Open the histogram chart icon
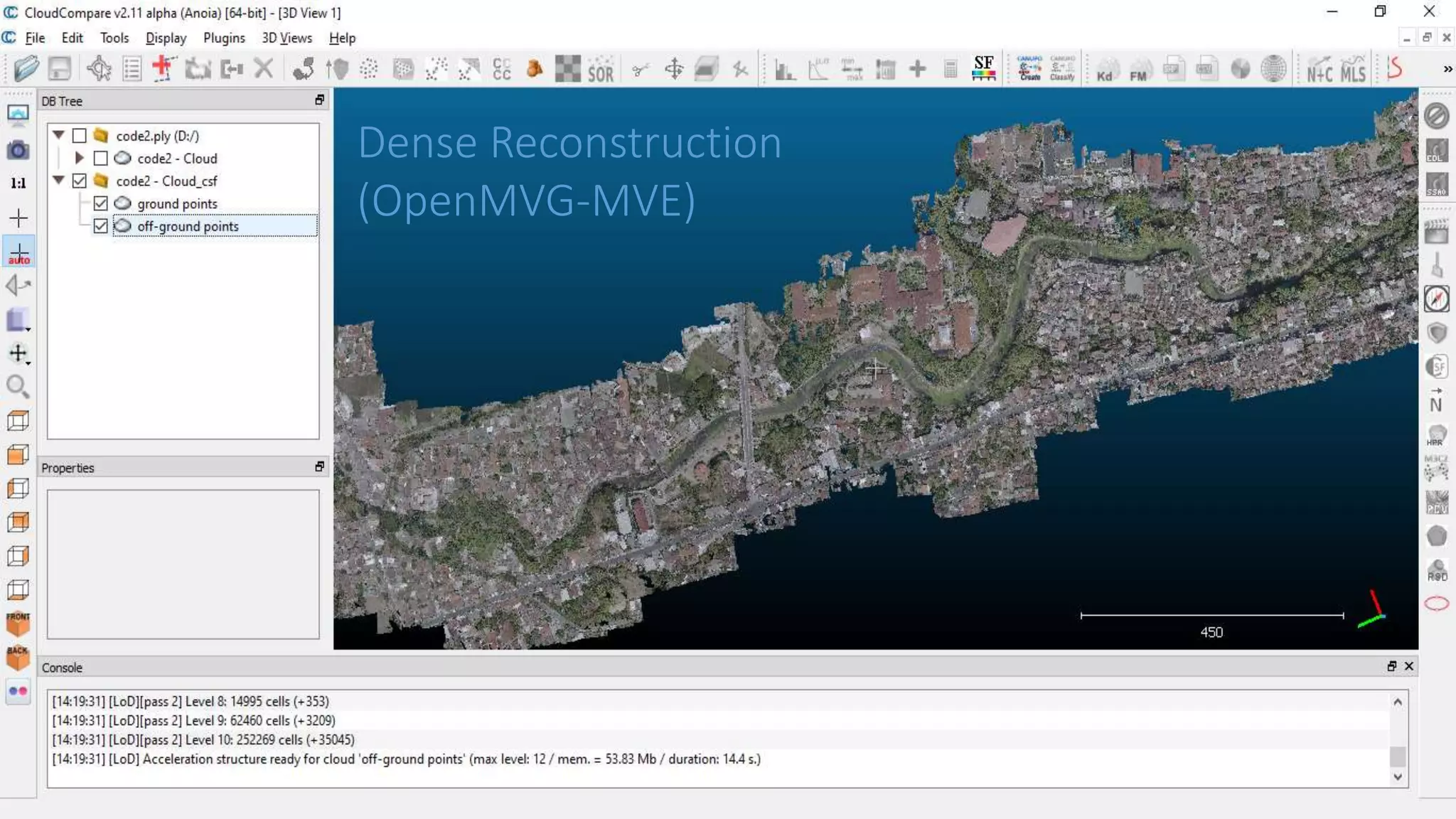This screenshot has width=1456, height=819. (785, 69)
